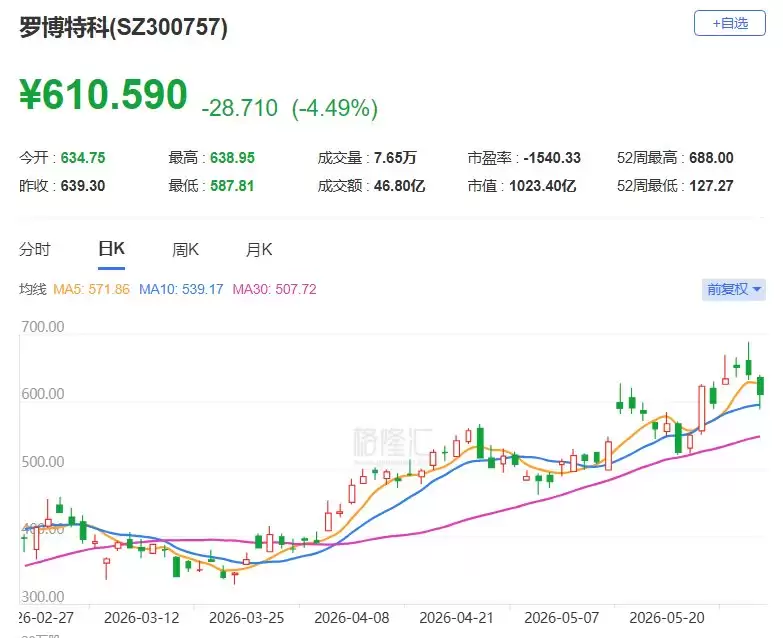
Task: Click the 均线 label
Action: pos(32,289)
